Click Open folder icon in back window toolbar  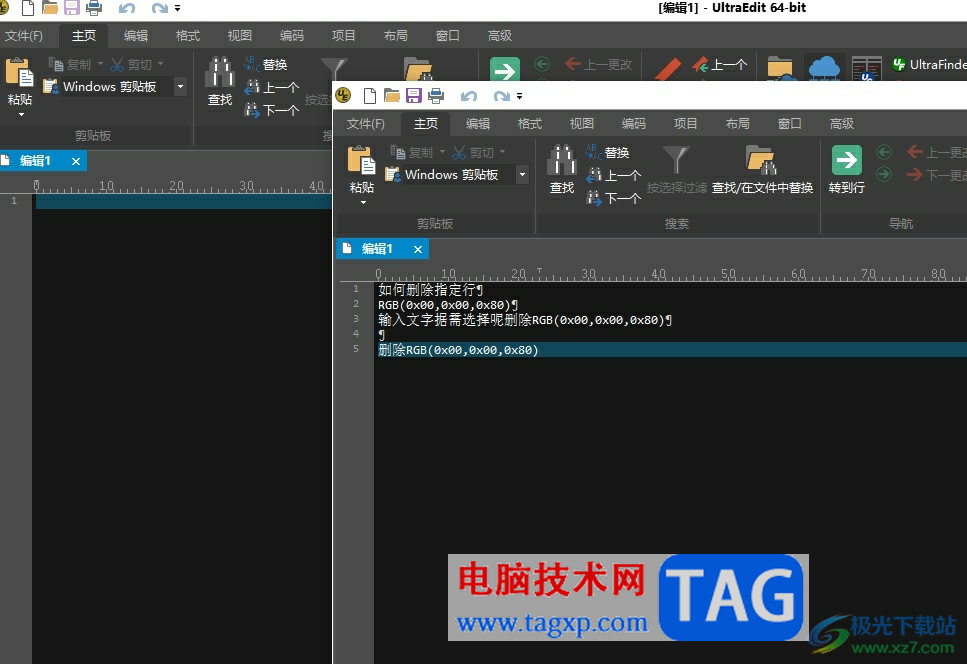point(50,8)
